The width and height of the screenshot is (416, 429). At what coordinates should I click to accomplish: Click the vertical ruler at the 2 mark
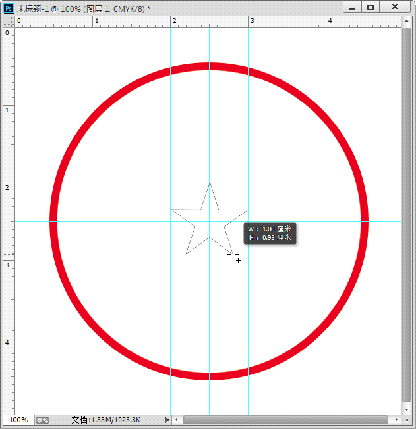click(8, 188)
